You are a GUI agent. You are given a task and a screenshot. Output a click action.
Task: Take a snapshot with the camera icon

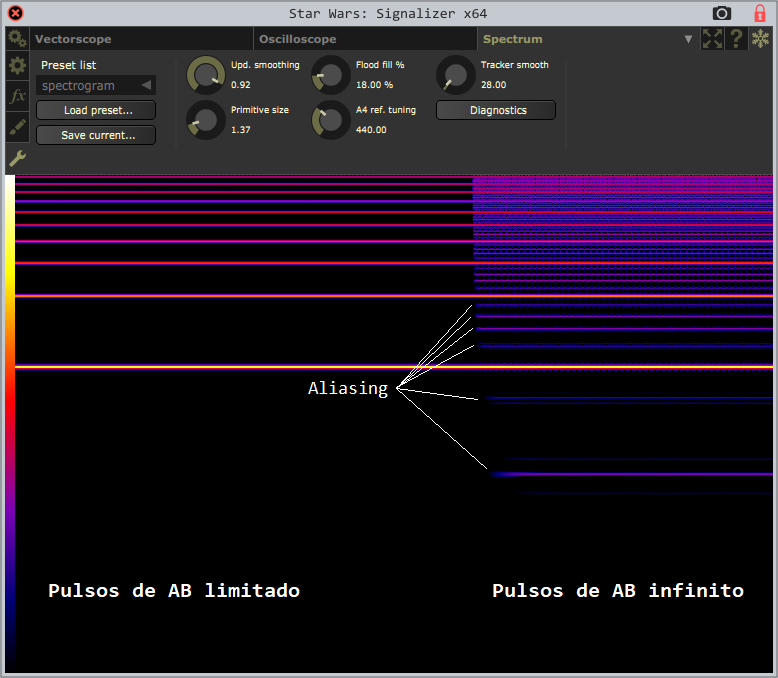pyautogui.click(x=721, y=13)
